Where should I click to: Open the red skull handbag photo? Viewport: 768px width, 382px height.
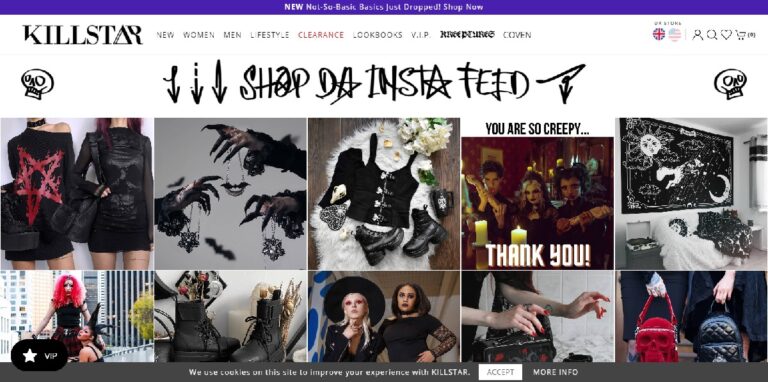click(x=691, y=316)
